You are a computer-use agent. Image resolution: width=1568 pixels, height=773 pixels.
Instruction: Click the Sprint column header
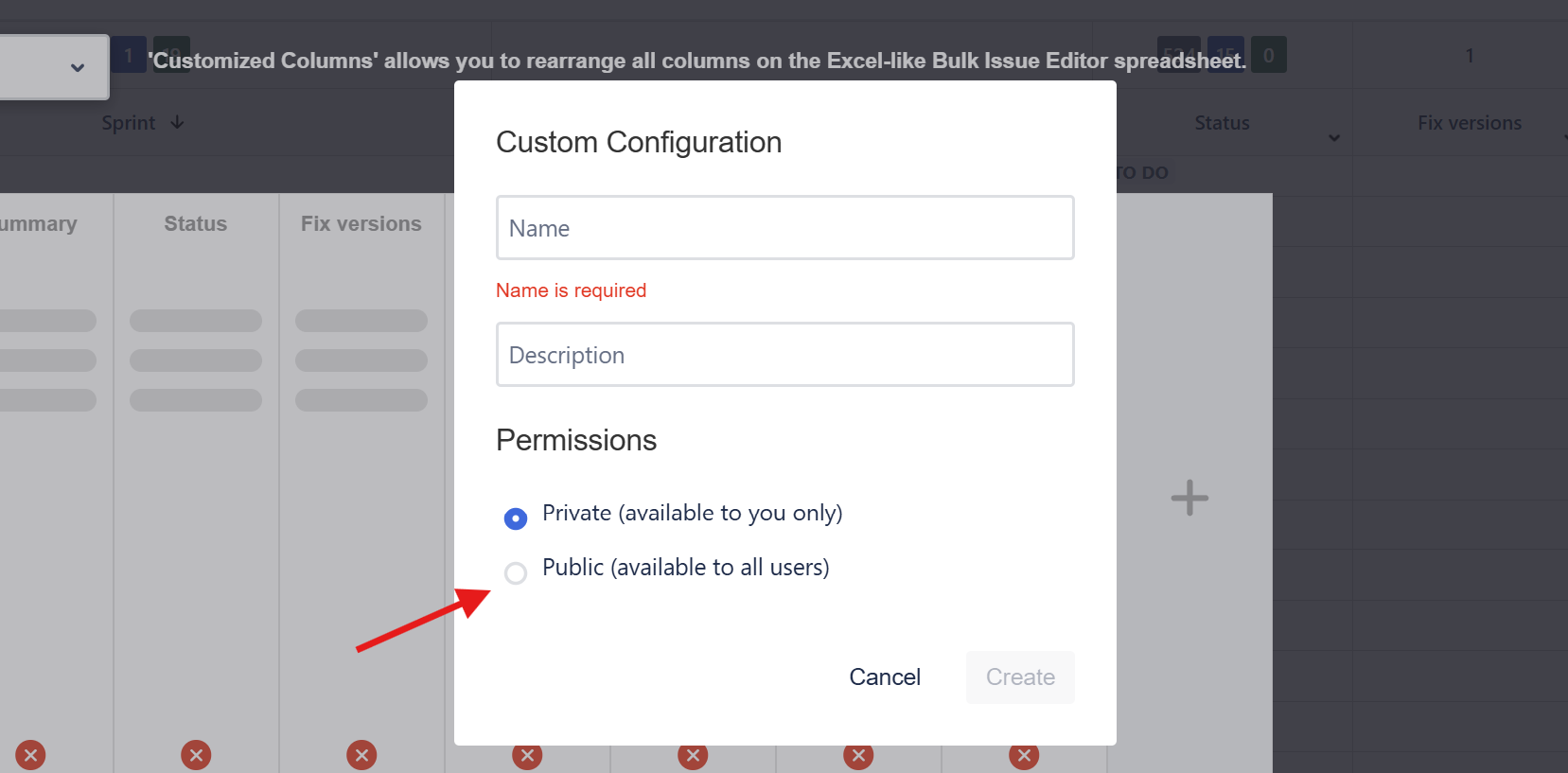point(129,123)
